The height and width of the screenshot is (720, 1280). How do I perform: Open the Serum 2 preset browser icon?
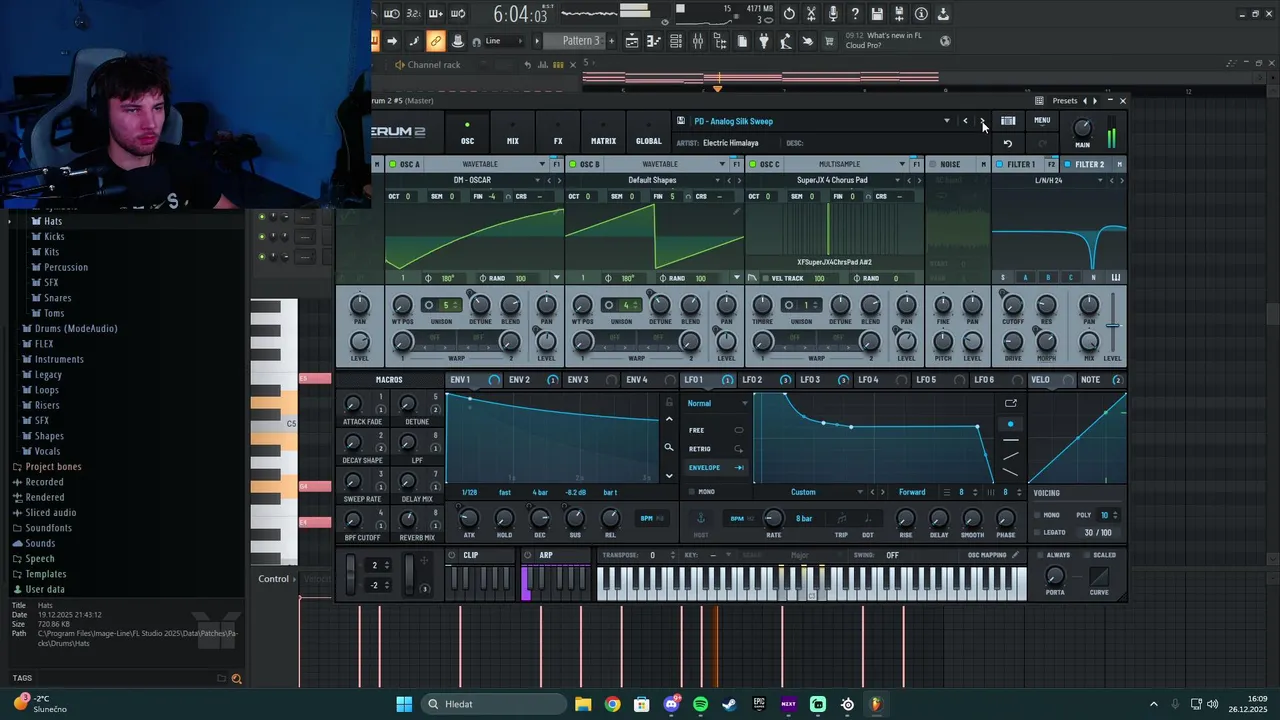tap(1008, 121)
